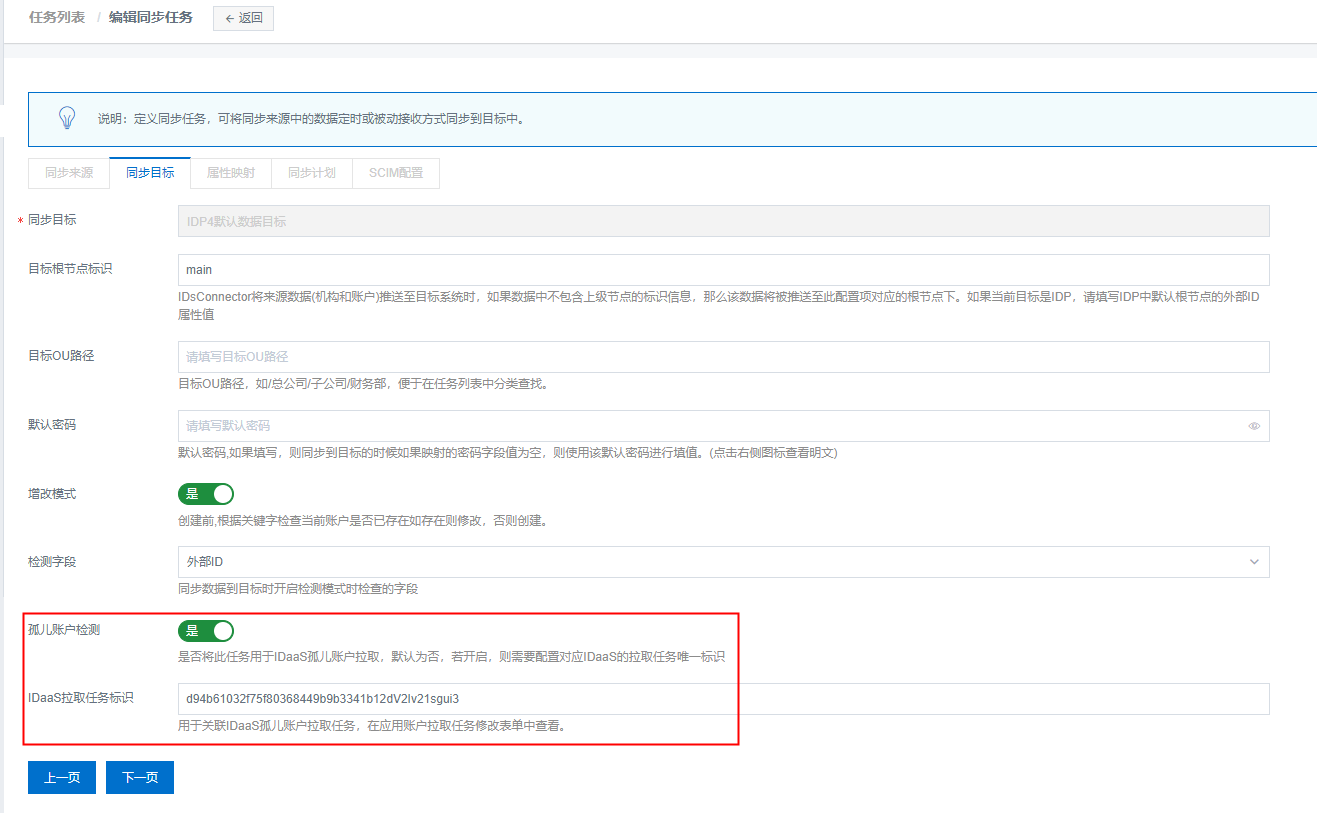Select the IDaaS拉取任务标识 text field
Image resolution: width=1317 pixels, height=813 pixels.
tap(720, 698)
